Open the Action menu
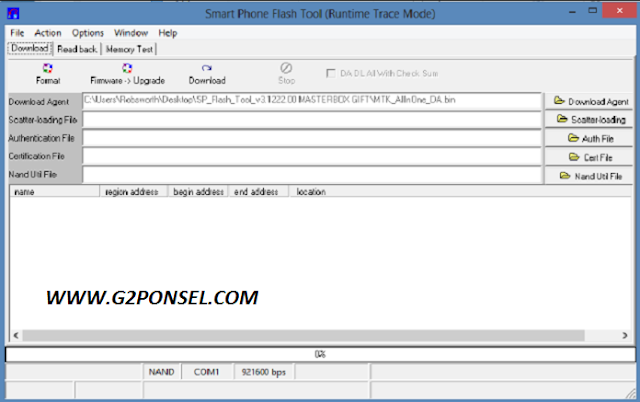The height and width of the screenshot is (402, 640). pos(48,33)
